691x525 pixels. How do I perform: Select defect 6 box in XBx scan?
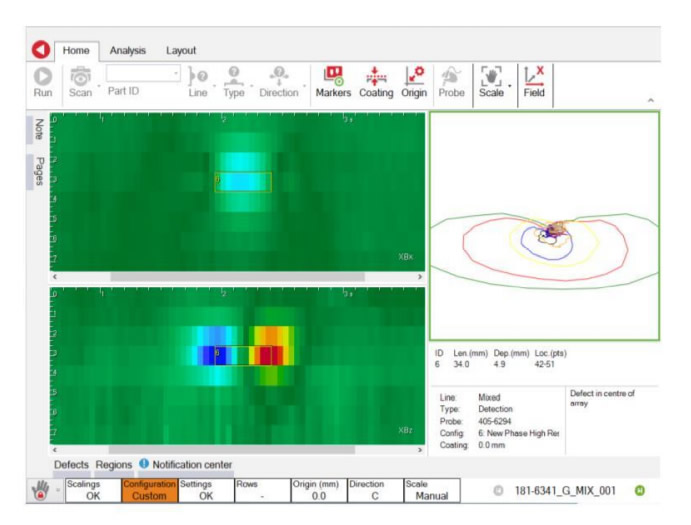[x=243, y=182]
